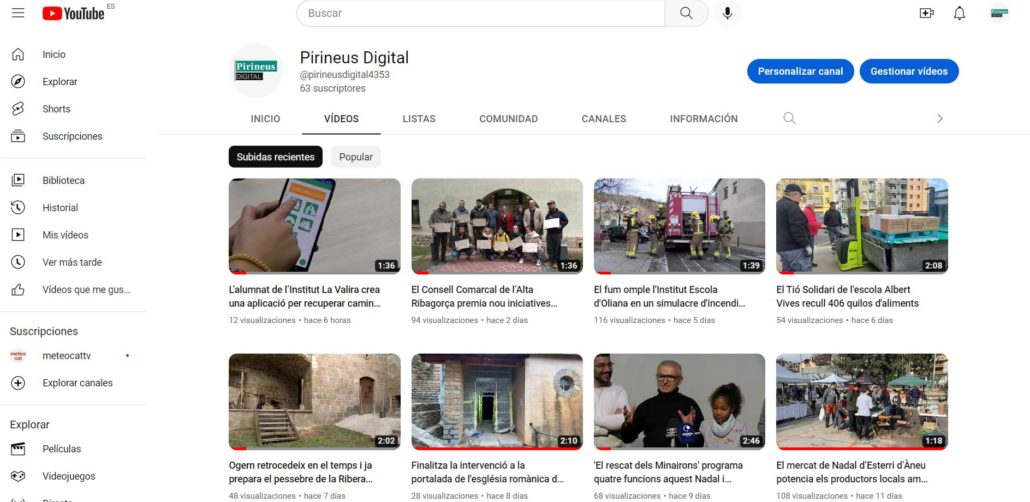Select the Popular sort chip
The image size is (1030, 502).
(x=356, y=157)
